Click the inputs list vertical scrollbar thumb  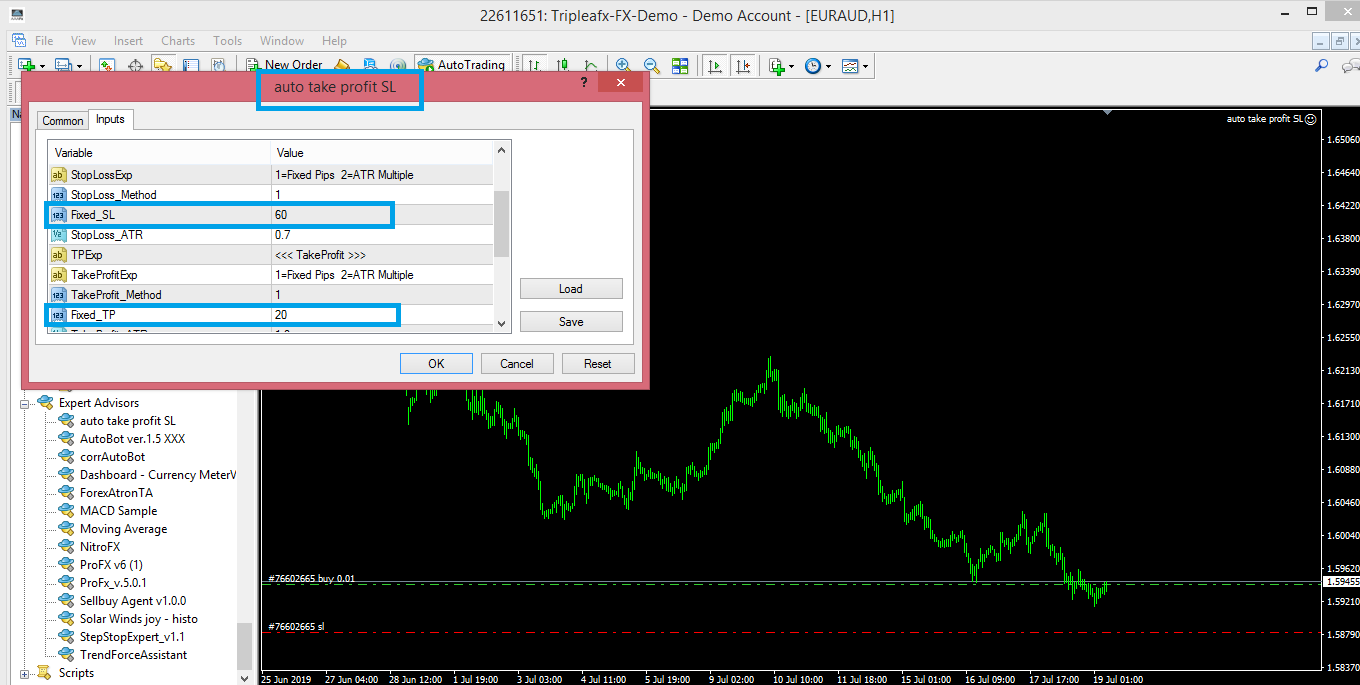(502, 224)
